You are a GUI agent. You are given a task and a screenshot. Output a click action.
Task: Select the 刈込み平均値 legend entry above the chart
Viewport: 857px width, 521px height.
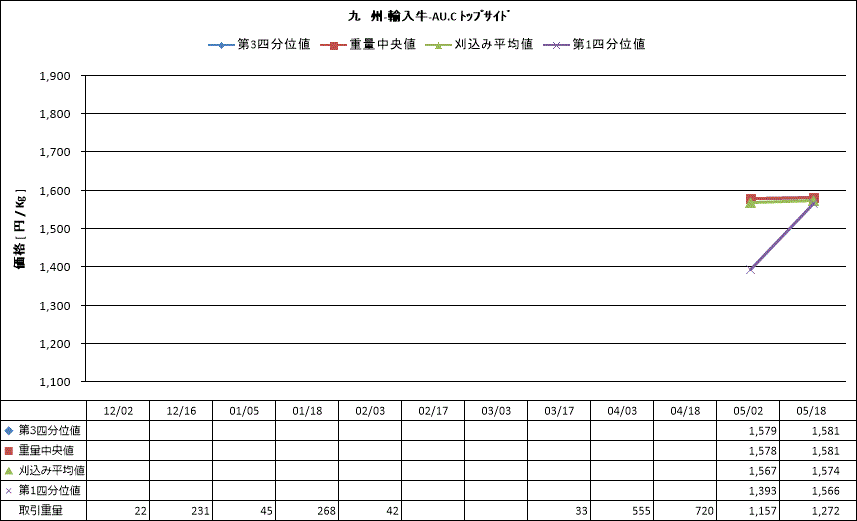click(479, 44)
